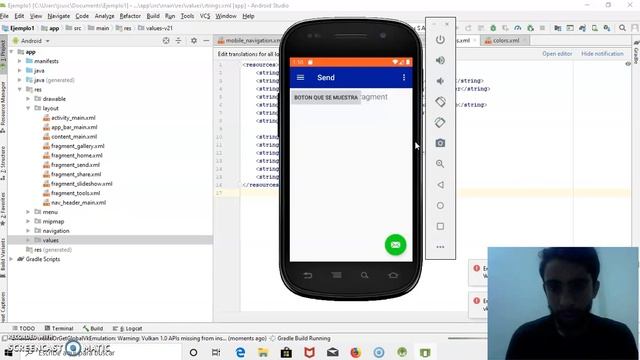Click the emulator rotate left icon

pyautogui.click(x=440, y=102)
